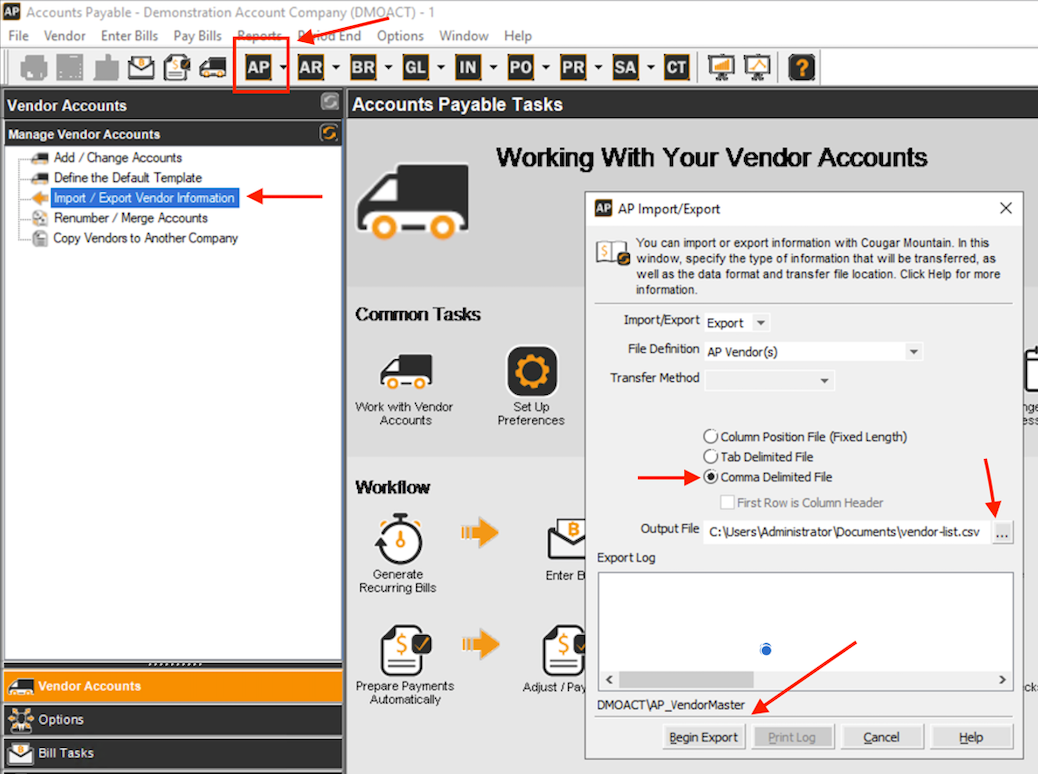
Task: Click the Export Log horizontal scrollbar thumb
Action: [x=686, y=679]
